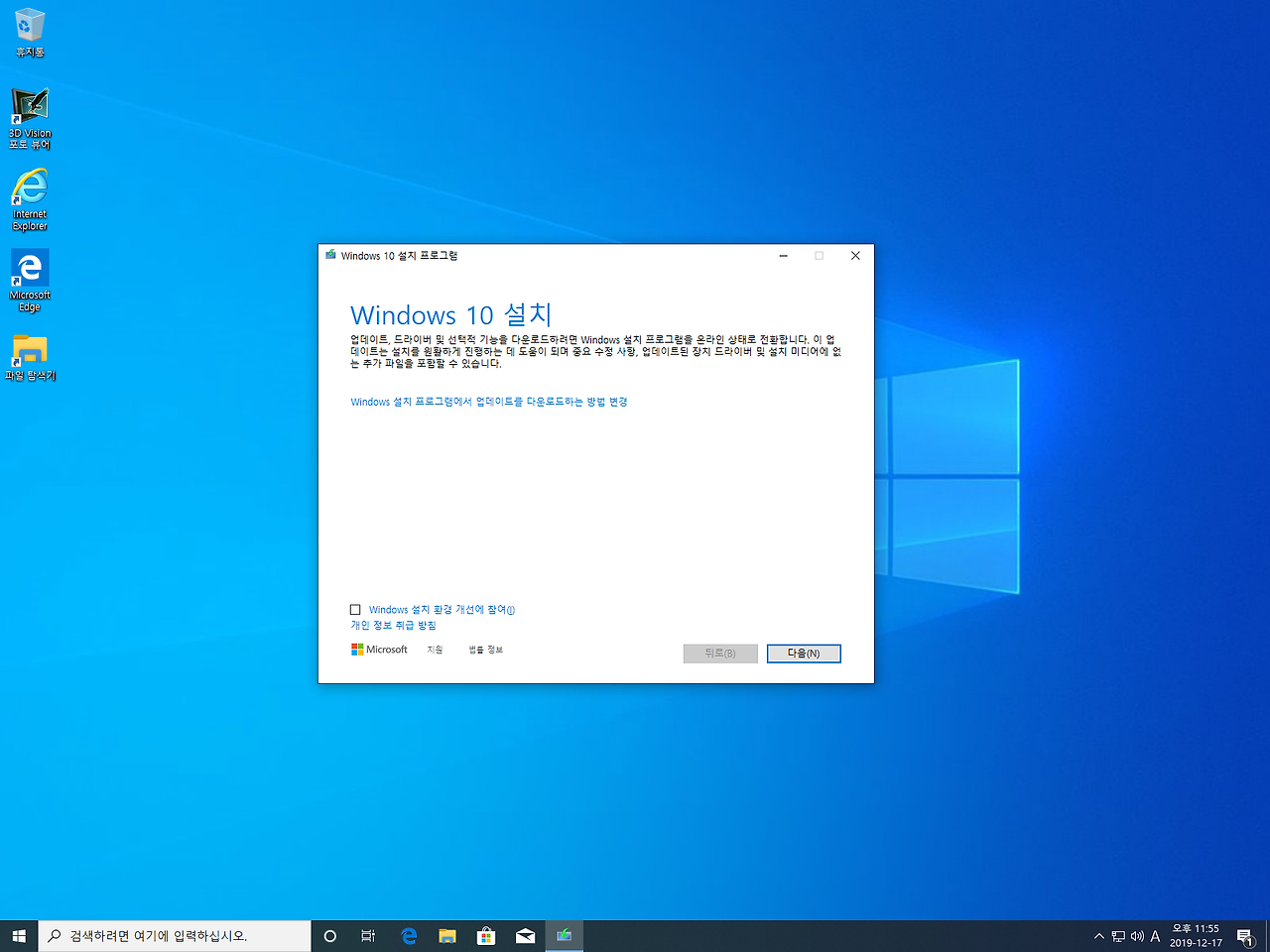Open the Action Center notifications icon
Image resolution: width=1270 pixels, height=952 pixels.
1246,936
